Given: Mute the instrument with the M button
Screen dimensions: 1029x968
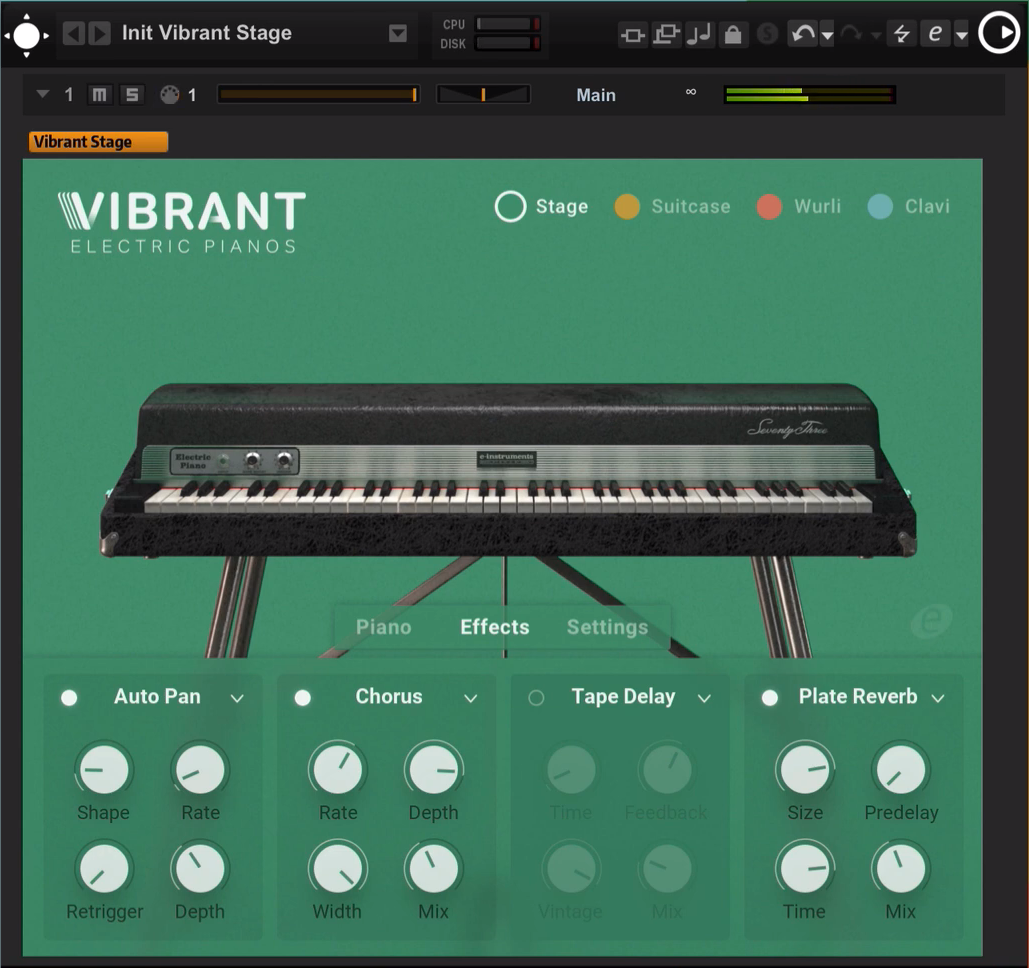Looking at the screenshot, I should point(99,95).
